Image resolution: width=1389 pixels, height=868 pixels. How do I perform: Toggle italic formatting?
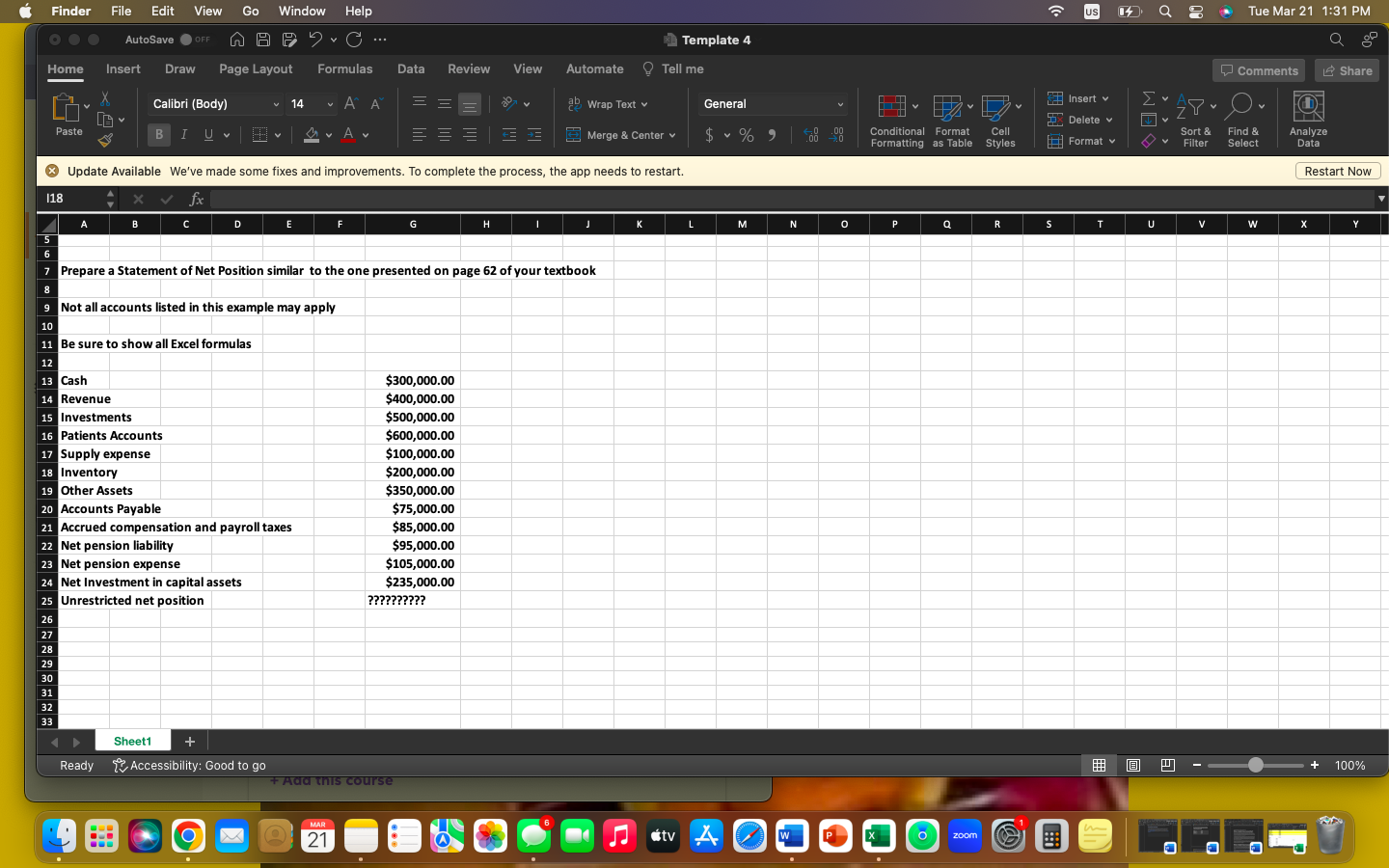183,134
